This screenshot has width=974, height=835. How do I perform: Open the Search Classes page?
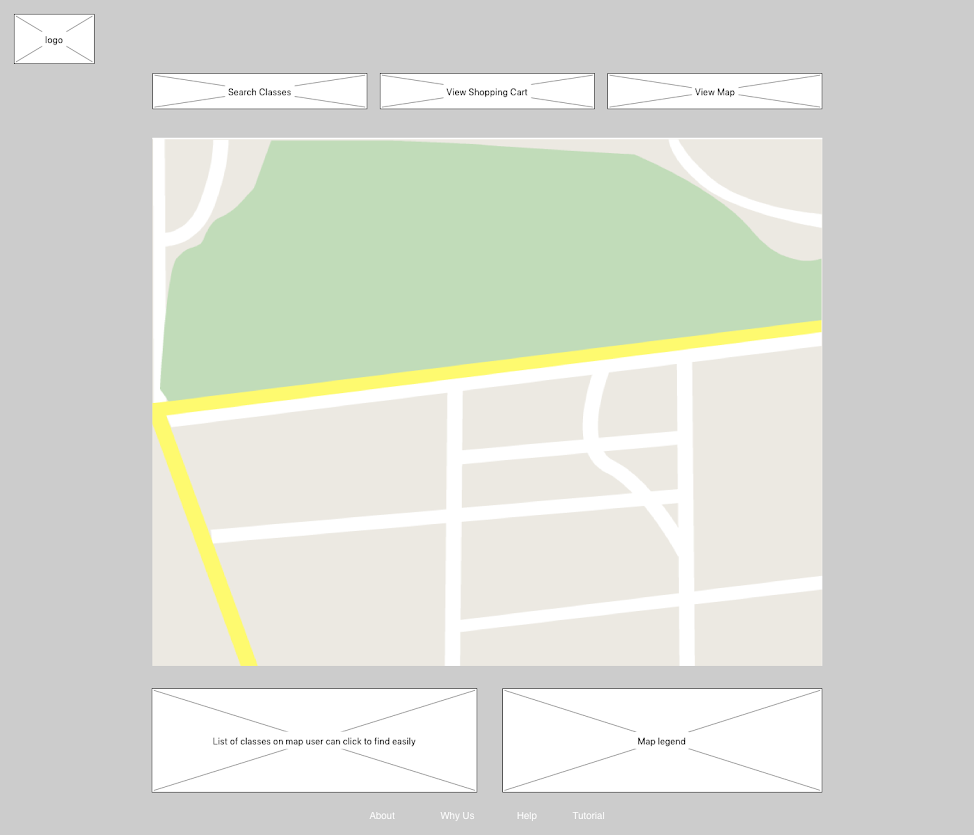(260, 91)
